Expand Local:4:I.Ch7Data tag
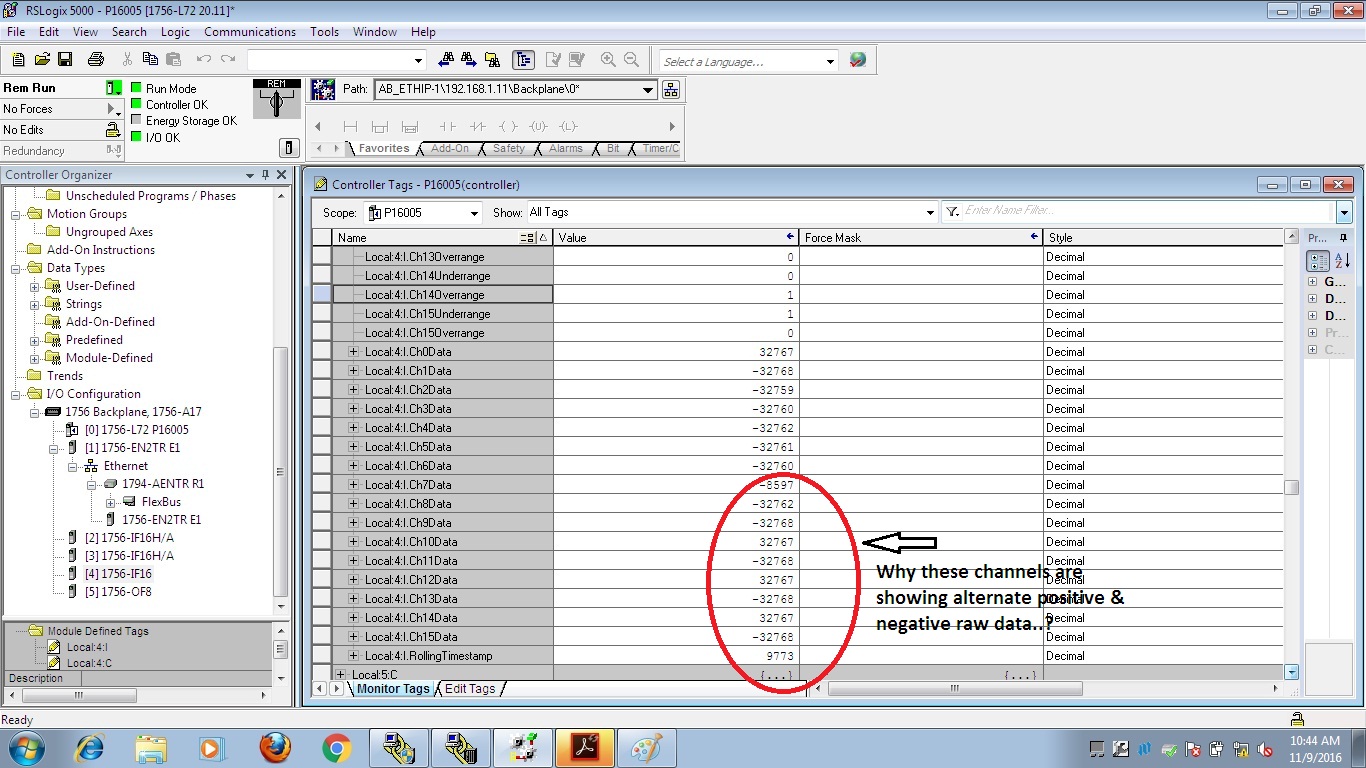The height and width of the screenshot is (768, 1366). click(353, 485)
